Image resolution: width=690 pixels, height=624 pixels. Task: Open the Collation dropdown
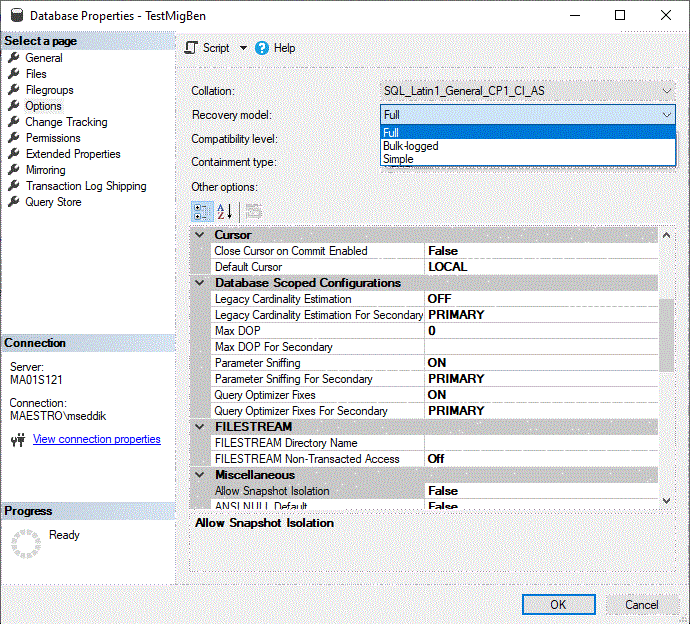coord(527,91)
